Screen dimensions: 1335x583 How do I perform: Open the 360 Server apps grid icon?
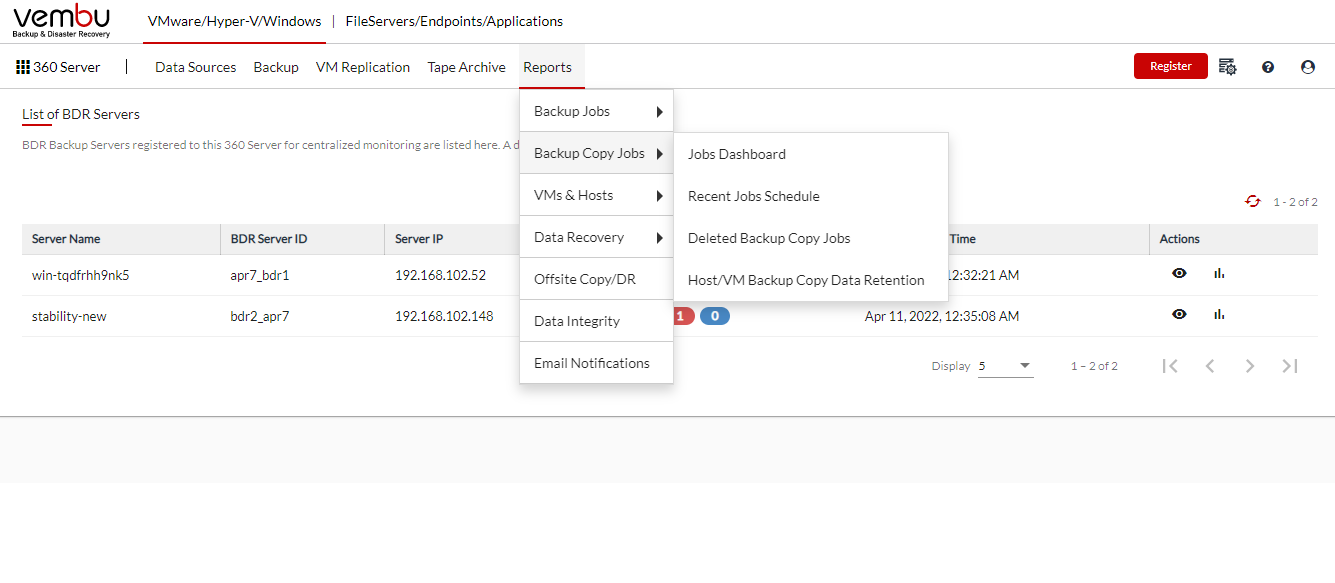coord(23,67)
